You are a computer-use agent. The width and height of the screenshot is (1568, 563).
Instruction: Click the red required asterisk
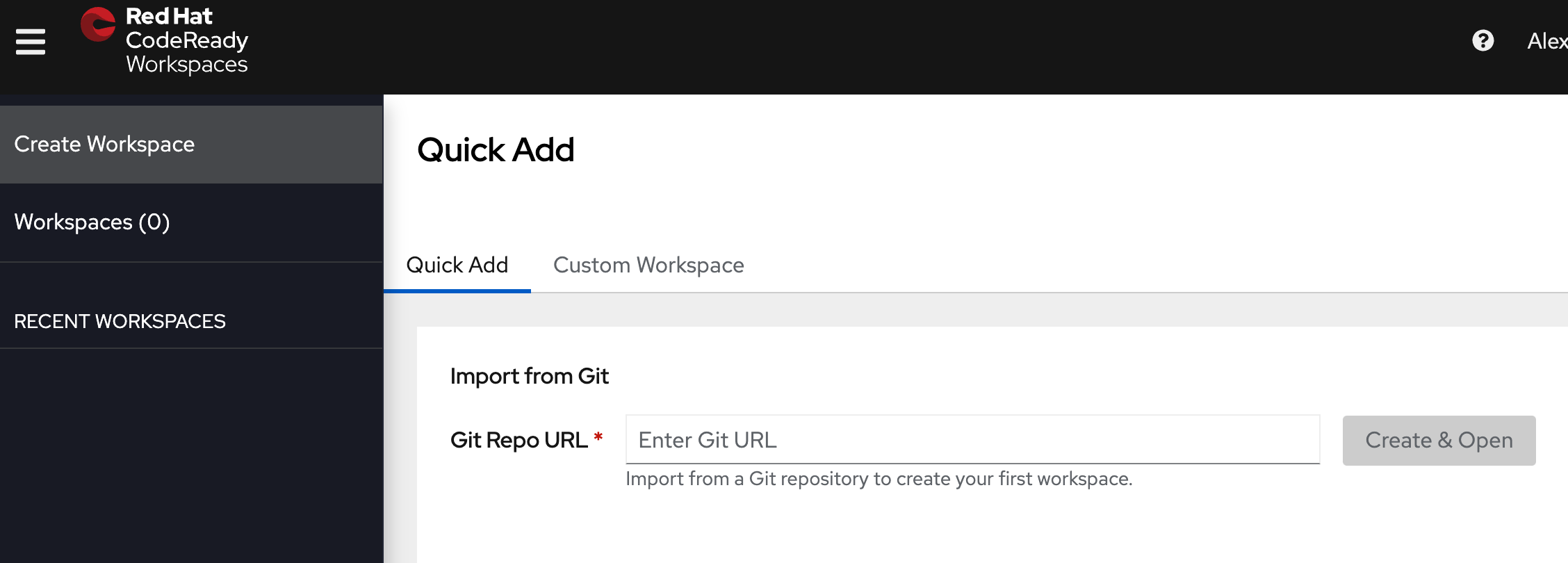(598, 436)
